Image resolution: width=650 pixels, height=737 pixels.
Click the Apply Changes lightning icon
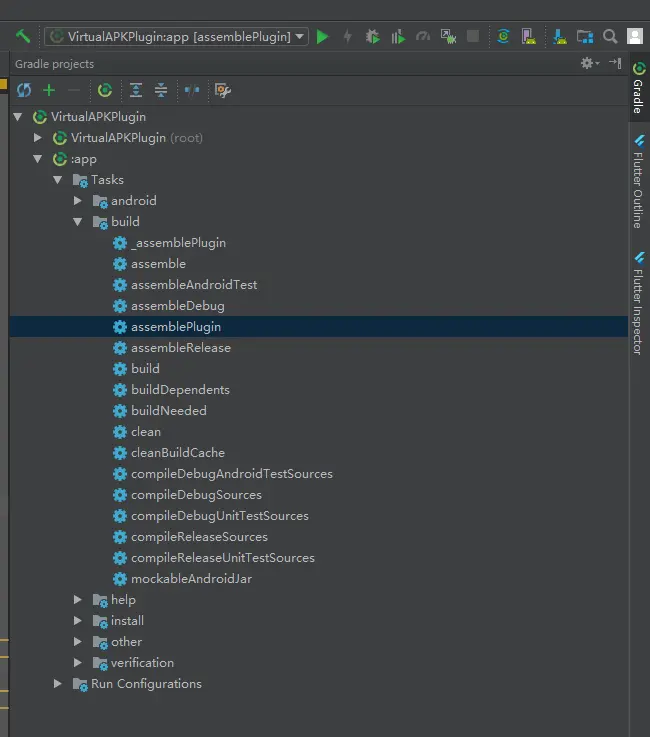(x=347, y=36)
